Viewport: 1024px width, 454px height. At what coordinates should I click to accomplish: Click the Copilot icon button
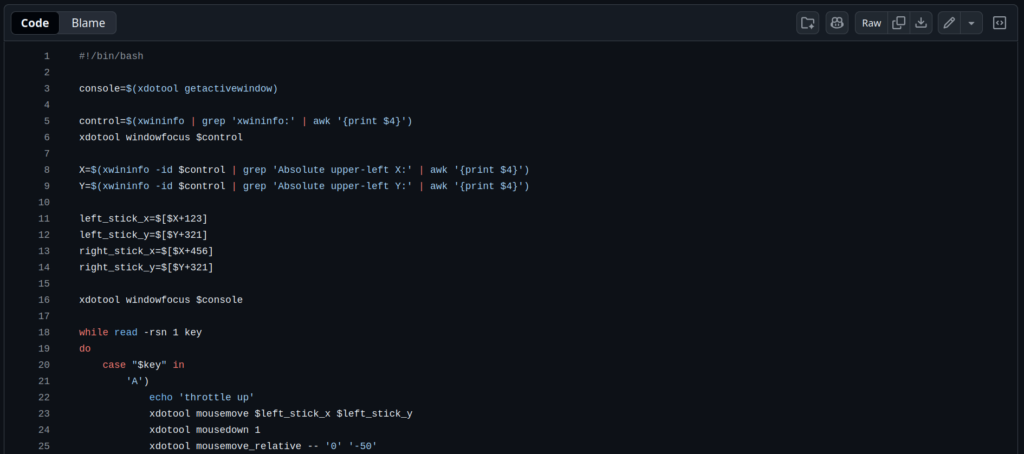pyautogui.click(x=837, y=23)
